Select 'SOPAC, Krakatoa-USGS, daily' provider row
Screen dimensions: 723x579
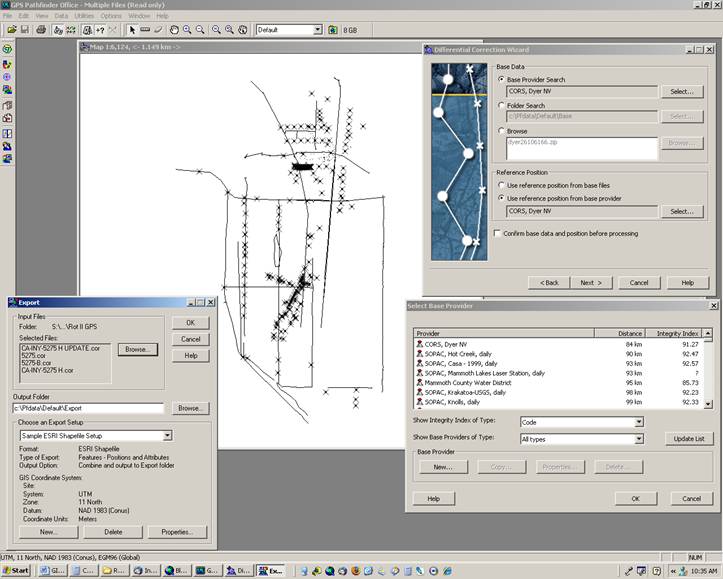pyautogui.click(x=558, y=392)
